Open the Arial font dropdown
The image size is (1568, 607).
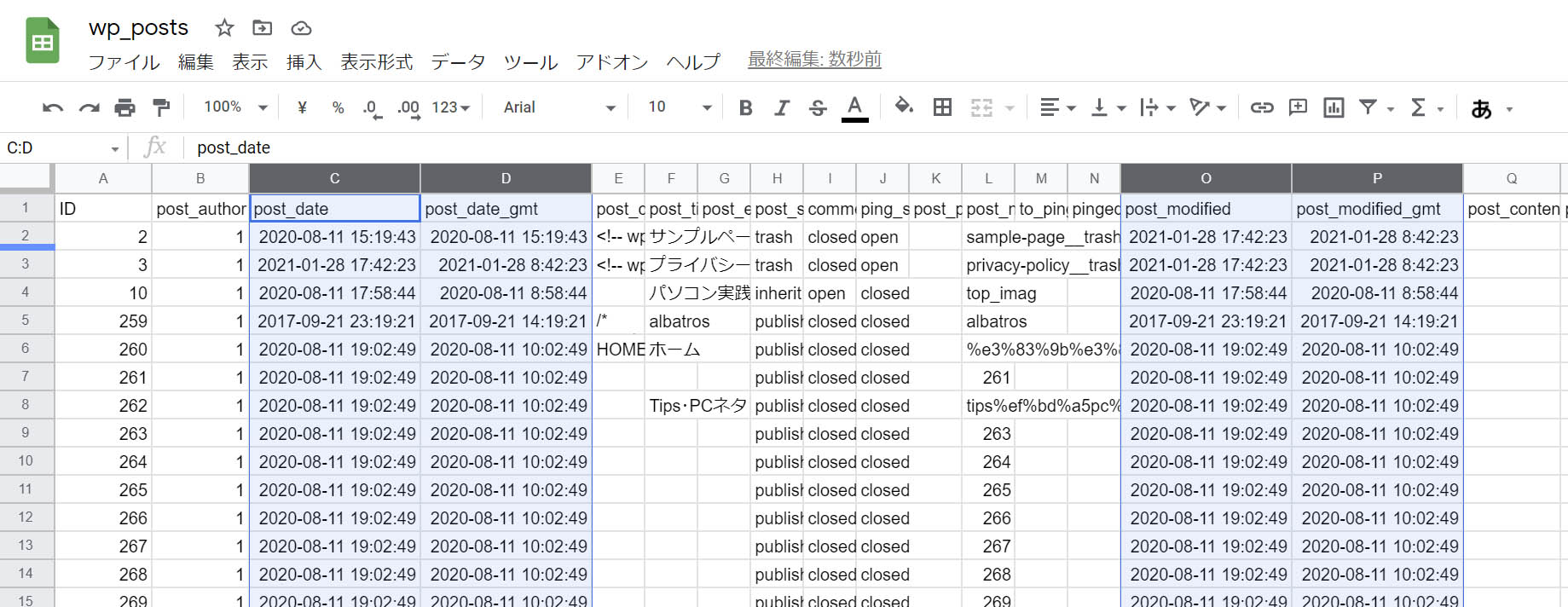[x=558, y=107]
